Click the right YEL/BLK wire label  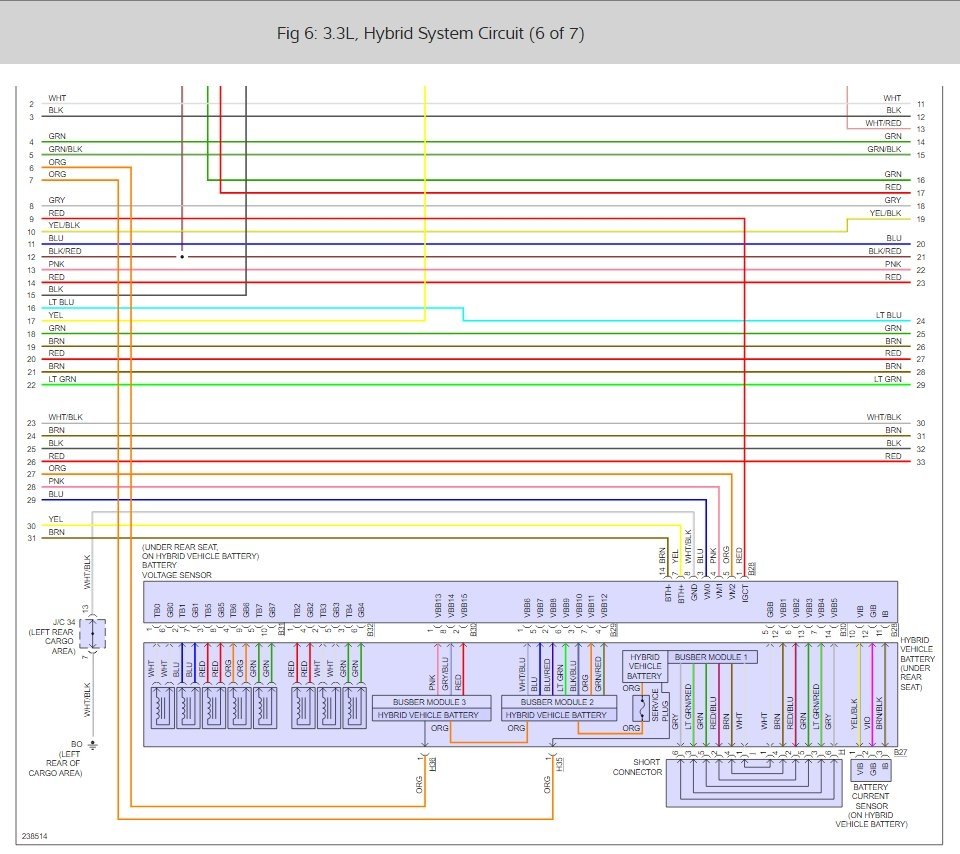click(885, 213)
